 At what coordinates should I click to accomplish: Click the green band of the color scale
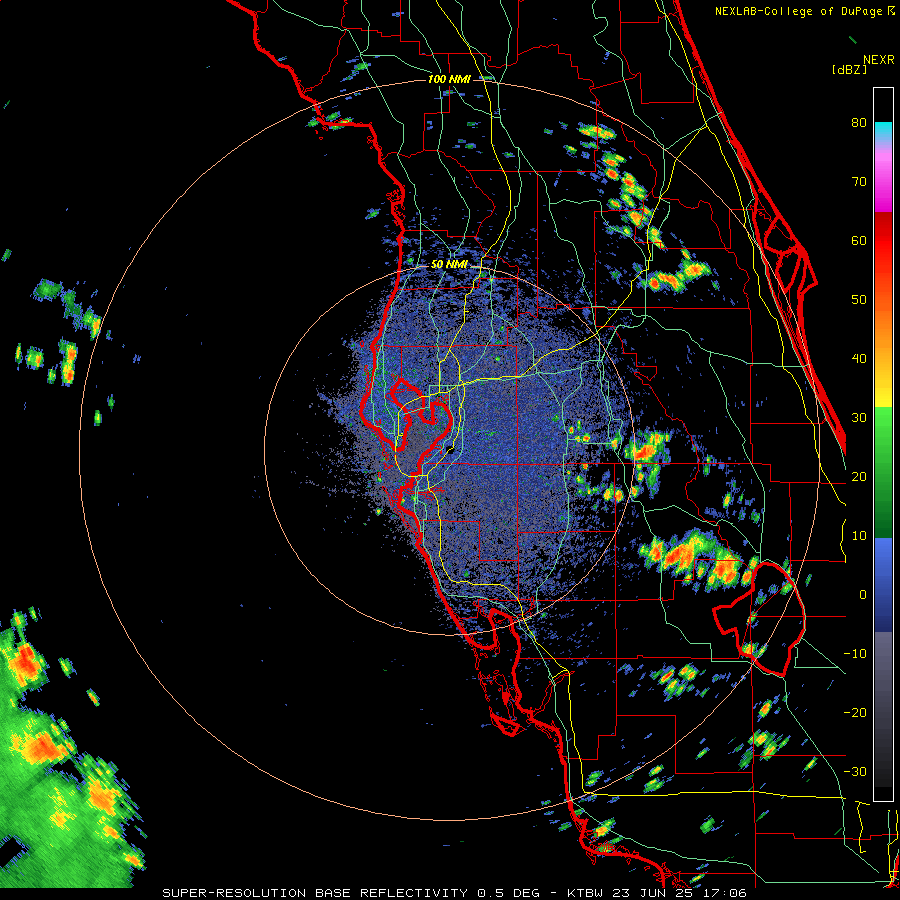coord(883,472)
